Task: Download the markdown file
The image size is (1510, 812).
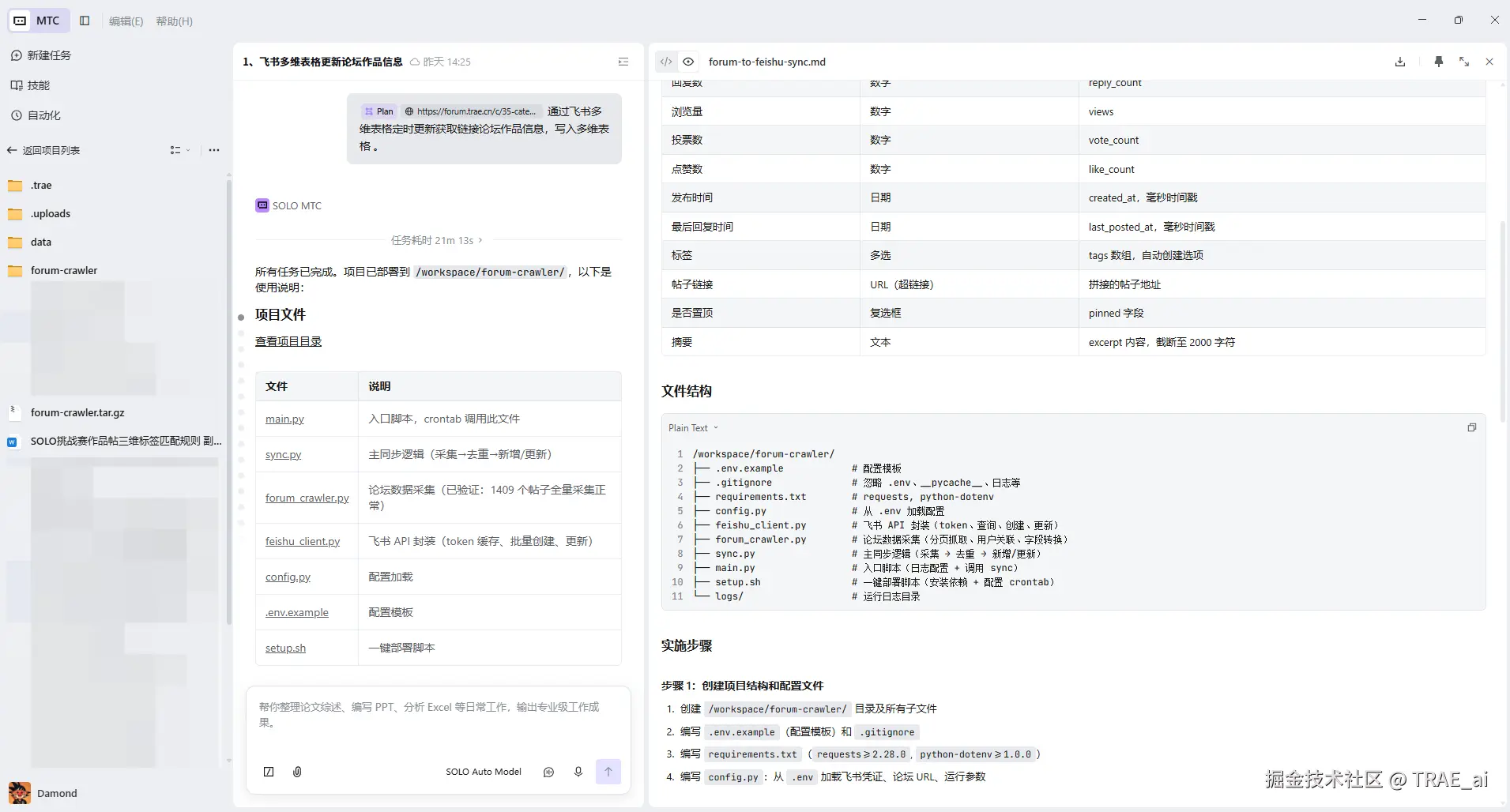Action: click(x=1400, y=62)
